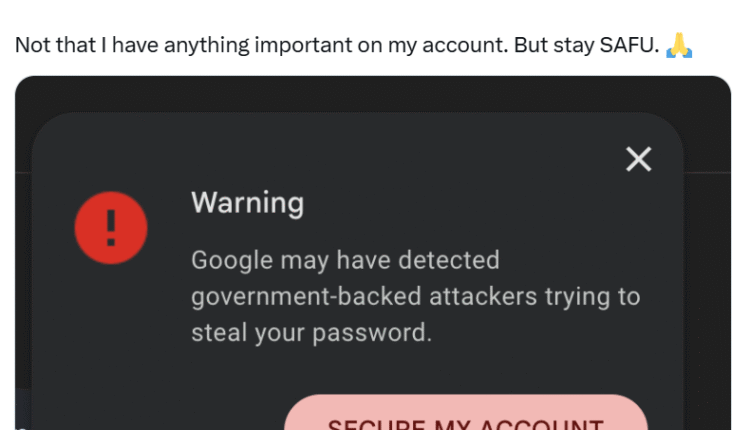Click "steal your password" text line
The width and height of the screenshot is (750, 430).
point(310,333)
